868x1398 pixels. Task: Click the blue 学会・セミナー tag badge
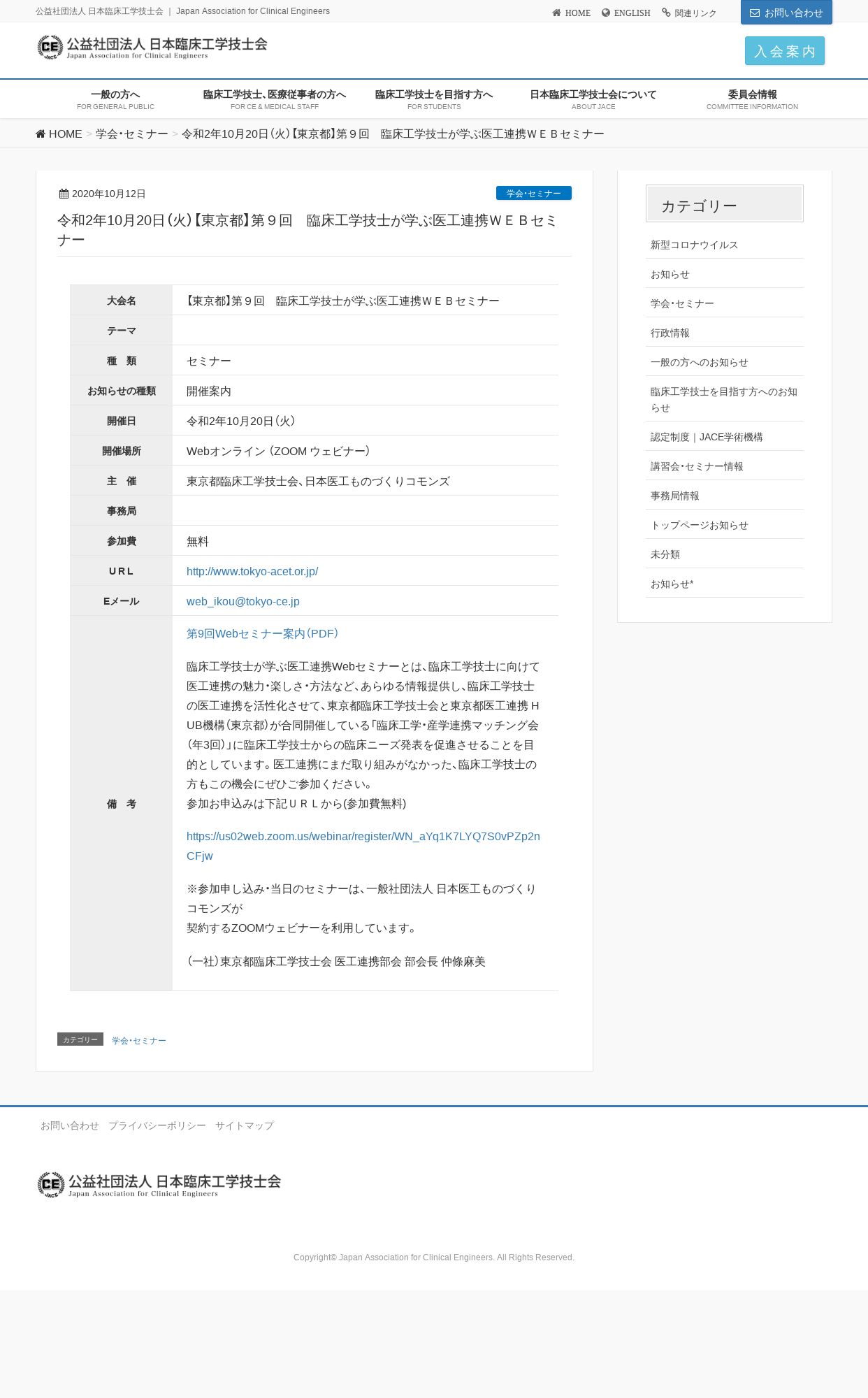534,193
